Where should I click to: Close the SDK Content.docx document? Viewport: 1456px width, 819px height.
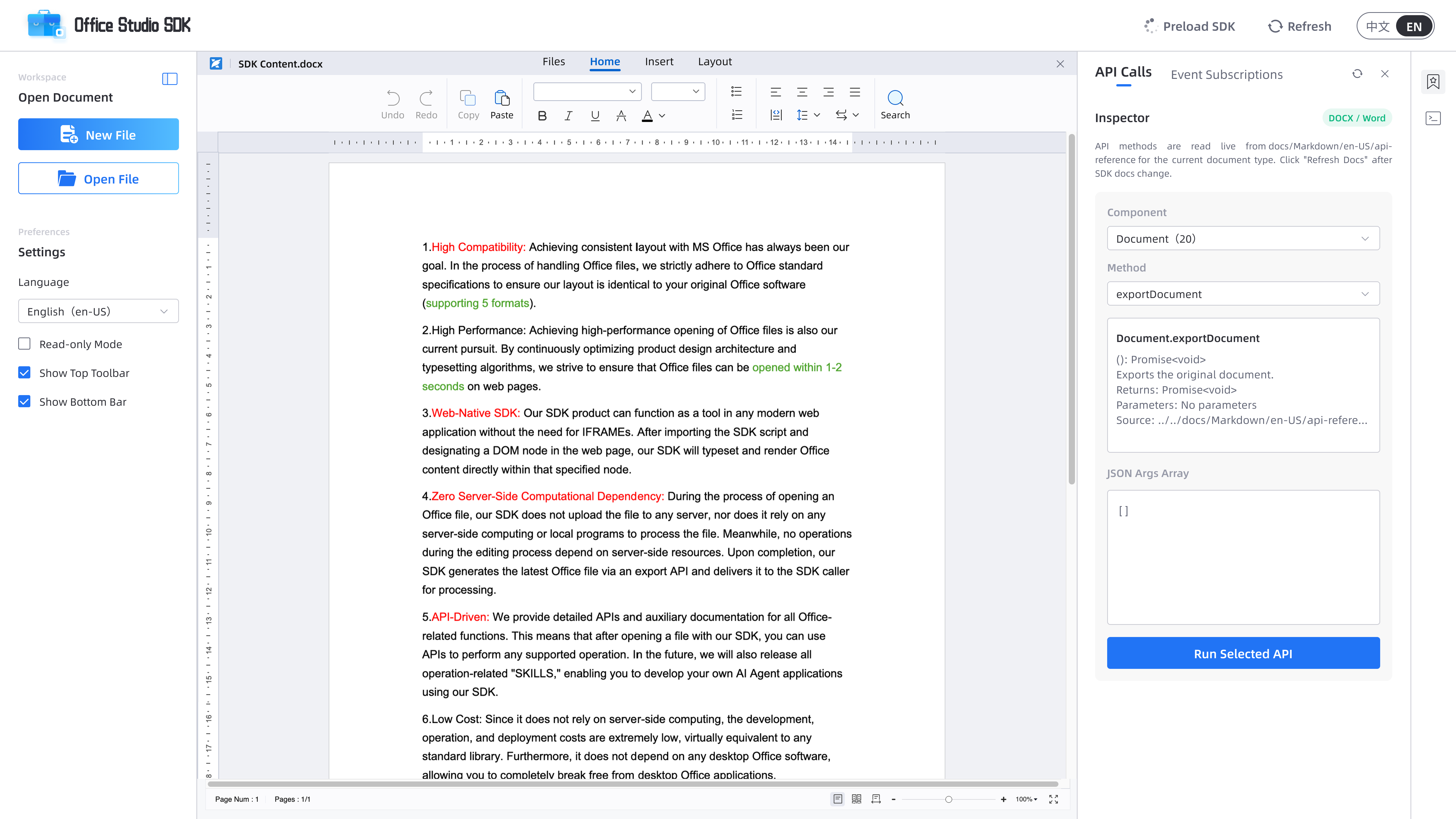click(1060, 64)
